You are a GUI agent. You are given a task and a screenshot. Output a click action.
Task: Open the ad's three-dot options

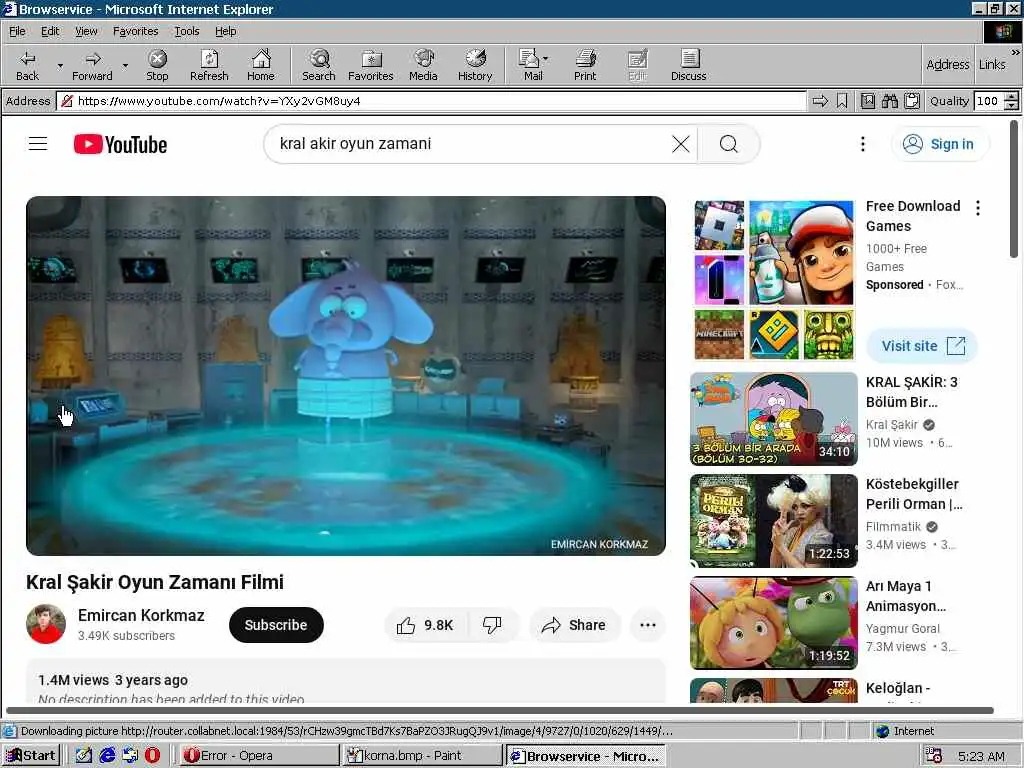pos(978,208)
